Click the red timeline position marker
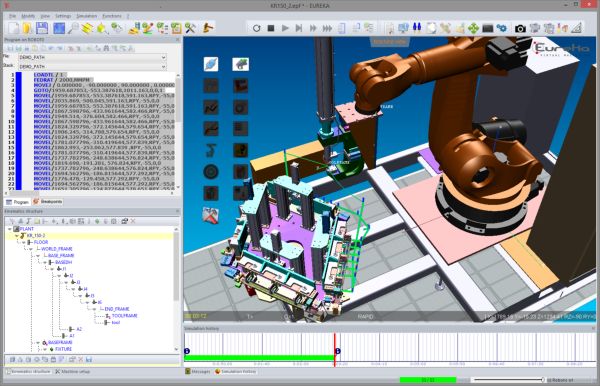Viewport: 600px width, 386px height. coord(335,349)
